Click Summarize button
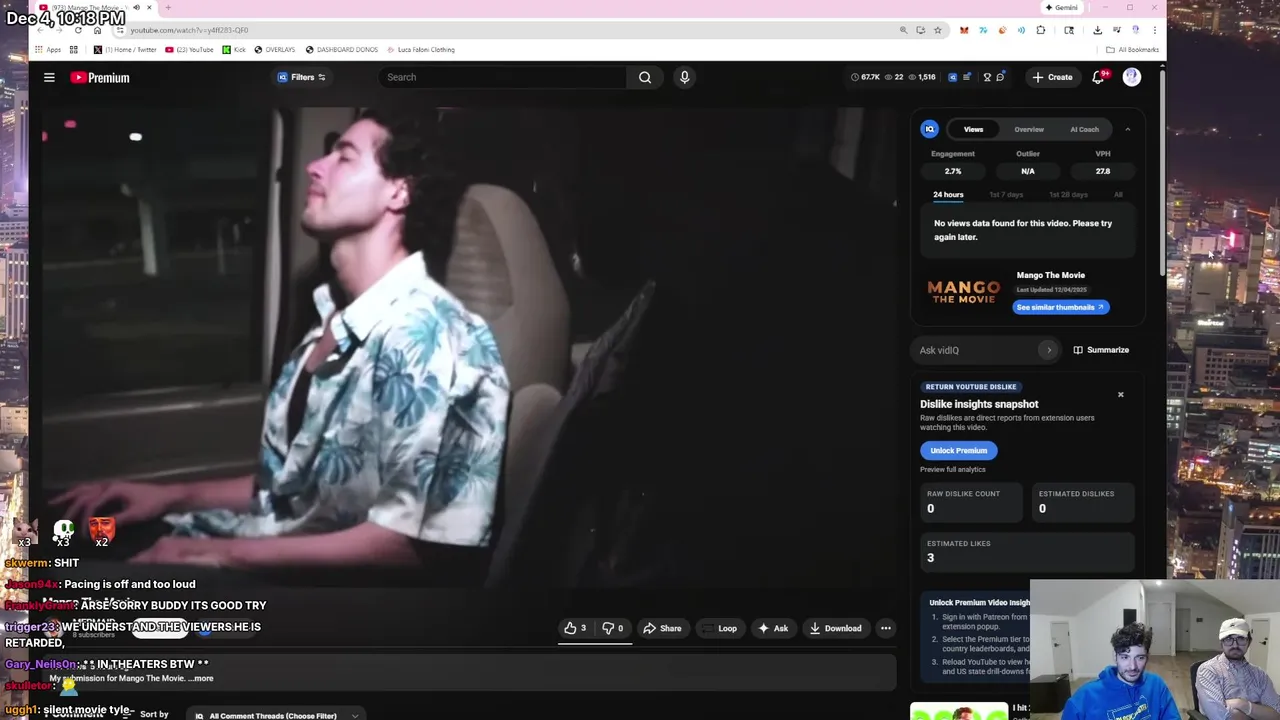Viewport: 1280px width, 720px height. 1101,350
